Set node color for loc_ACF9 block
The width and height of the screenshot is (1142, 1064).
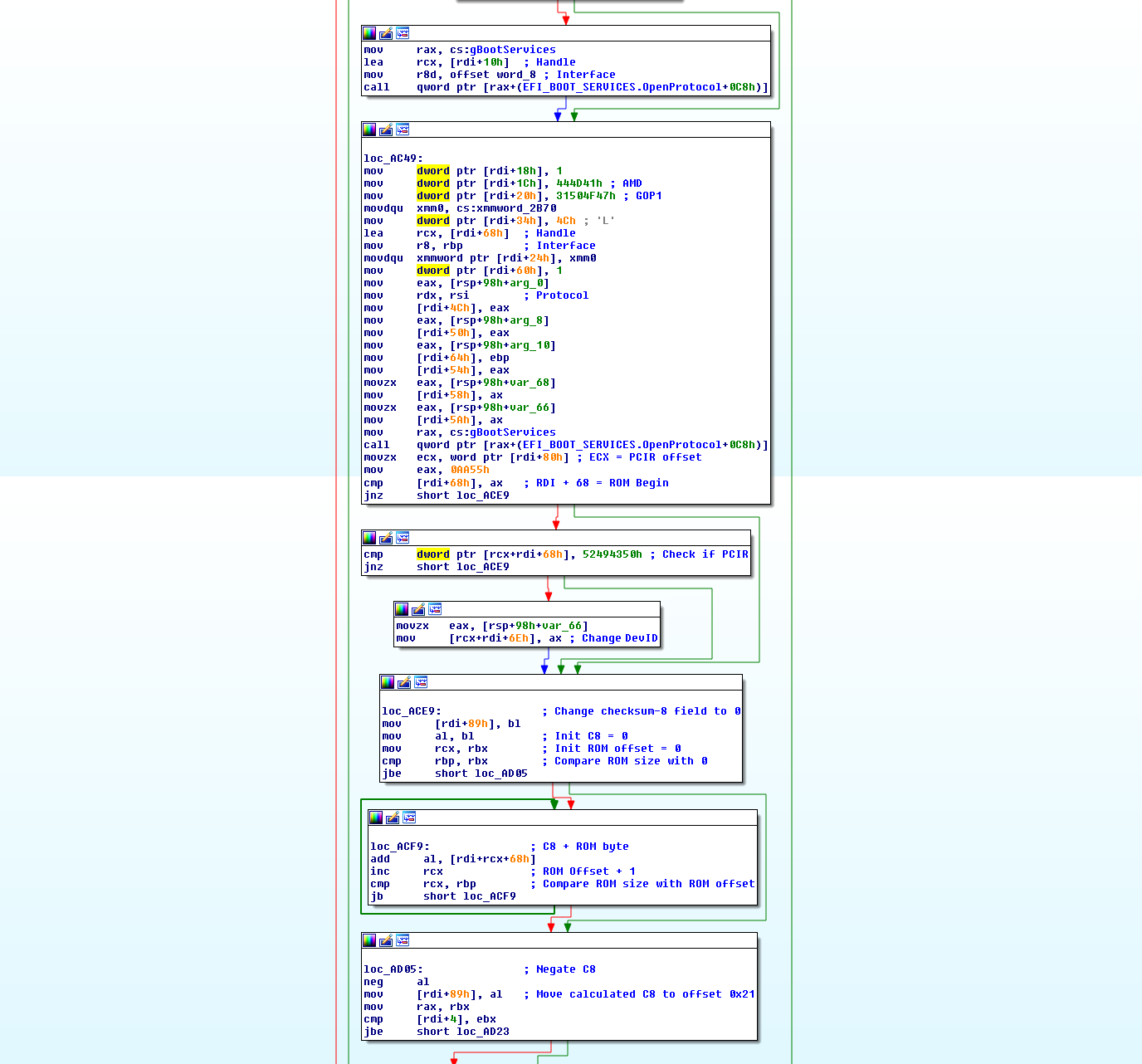tap(376, 818)
